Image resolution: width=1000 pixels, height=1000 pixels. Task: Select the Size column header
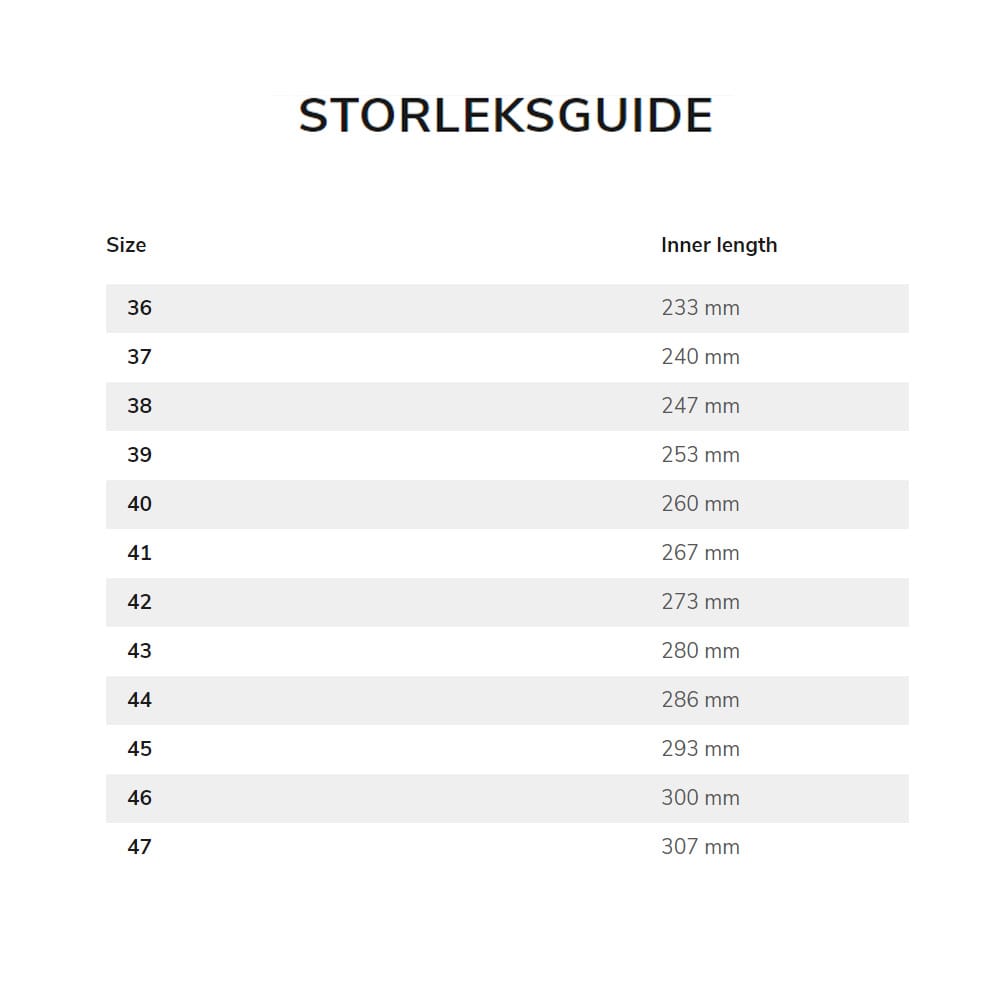tap(126, 245)
